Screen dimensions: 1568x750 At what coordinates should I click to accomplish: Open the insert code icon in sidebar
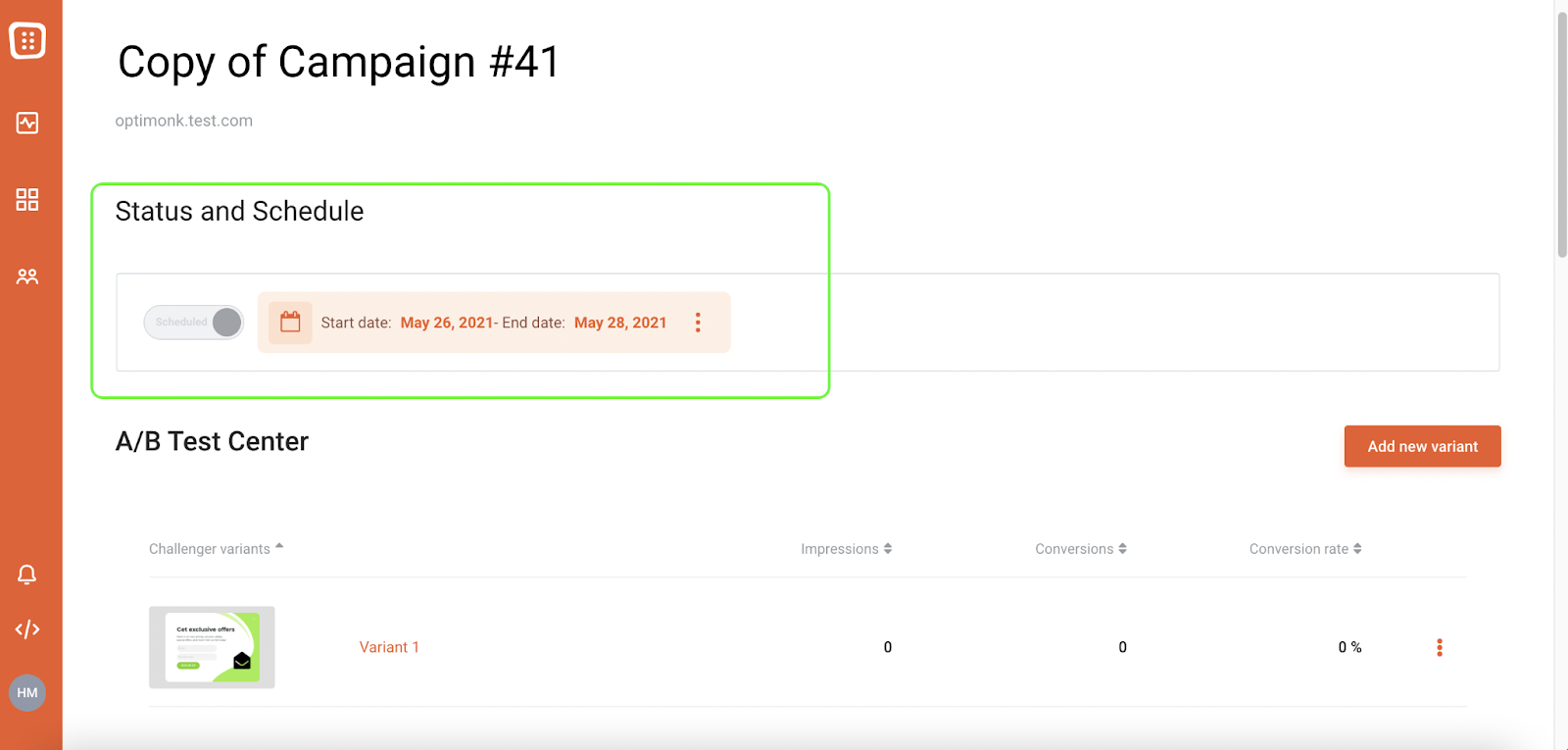click(27, 629)
